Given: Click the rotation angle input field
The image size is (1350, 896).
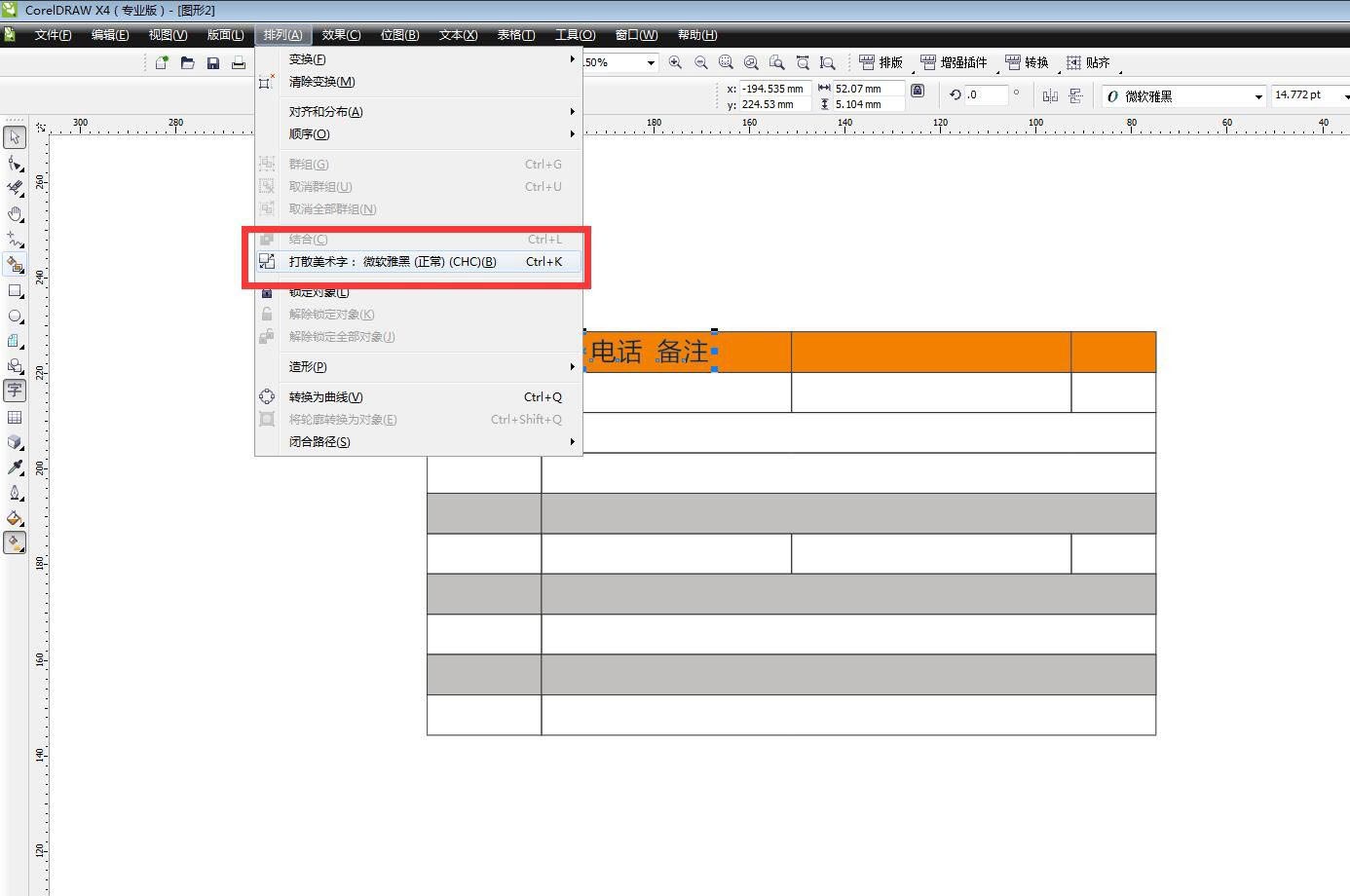Looking at the screenshot, I should (985, 94).
